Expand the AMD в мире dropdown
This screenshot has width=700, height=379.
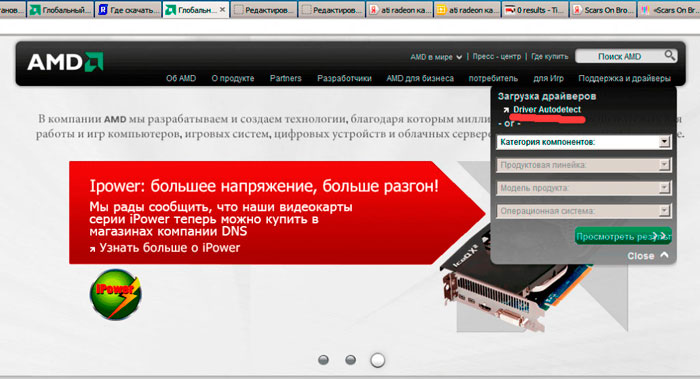436,57
